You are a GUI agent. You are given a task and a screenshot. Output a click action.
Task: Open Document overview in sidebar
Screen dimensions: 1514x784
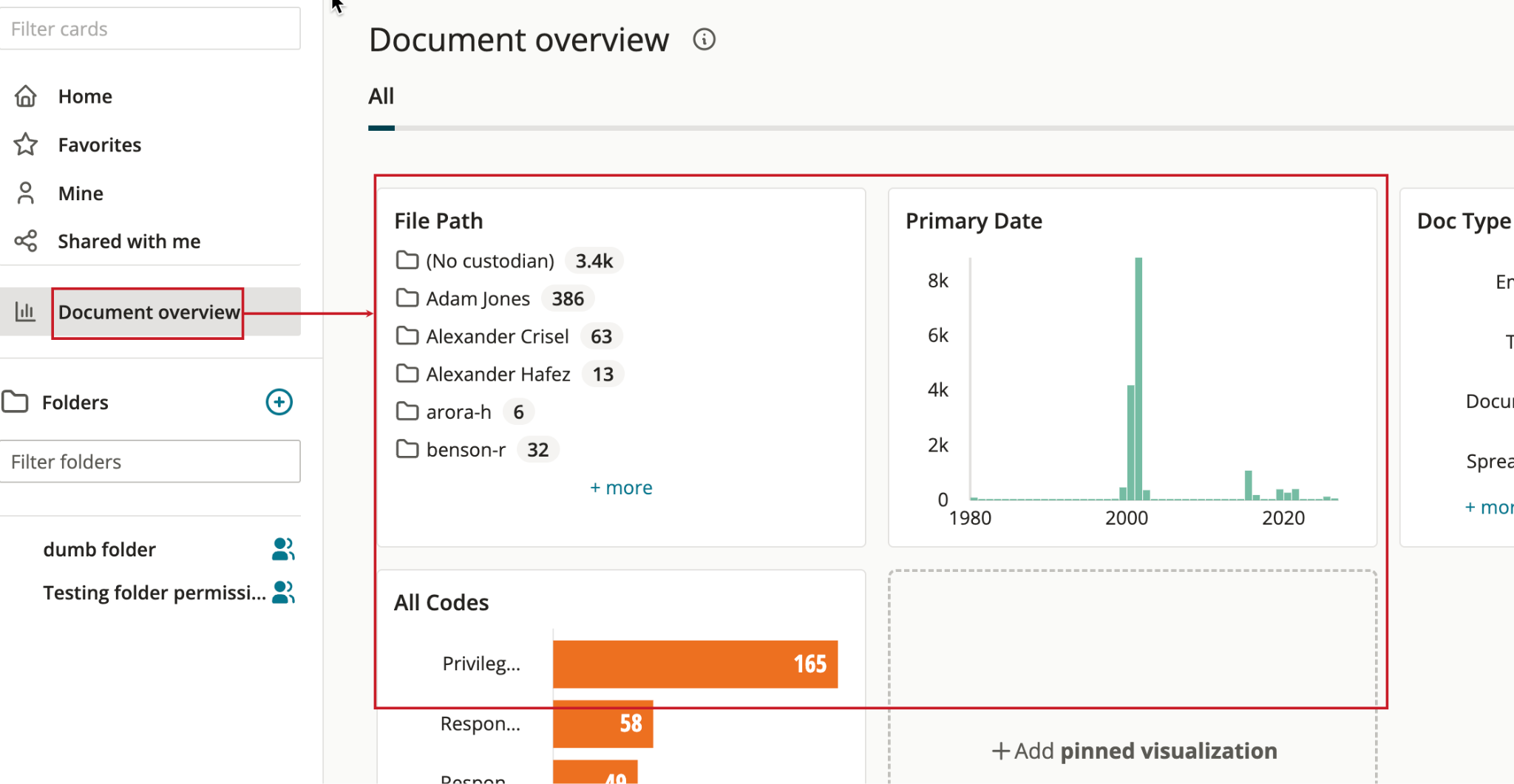tap(149, 312)
